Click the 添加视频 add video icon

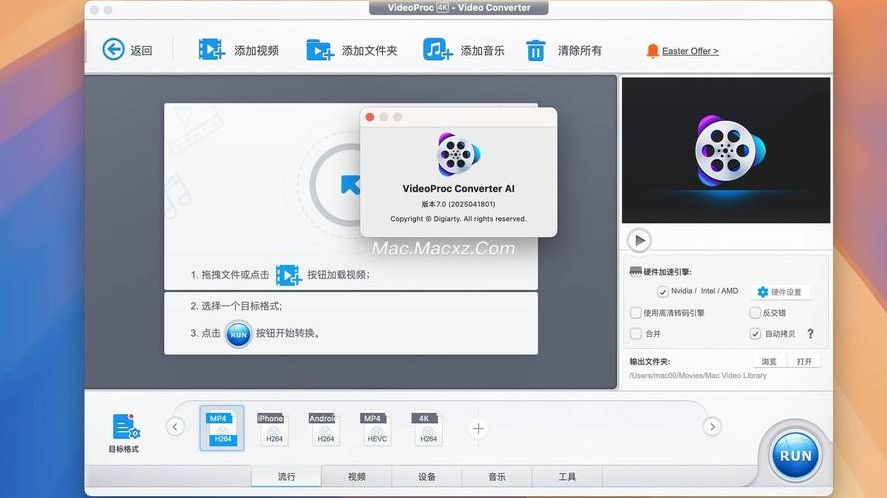(x=212, y=50)
